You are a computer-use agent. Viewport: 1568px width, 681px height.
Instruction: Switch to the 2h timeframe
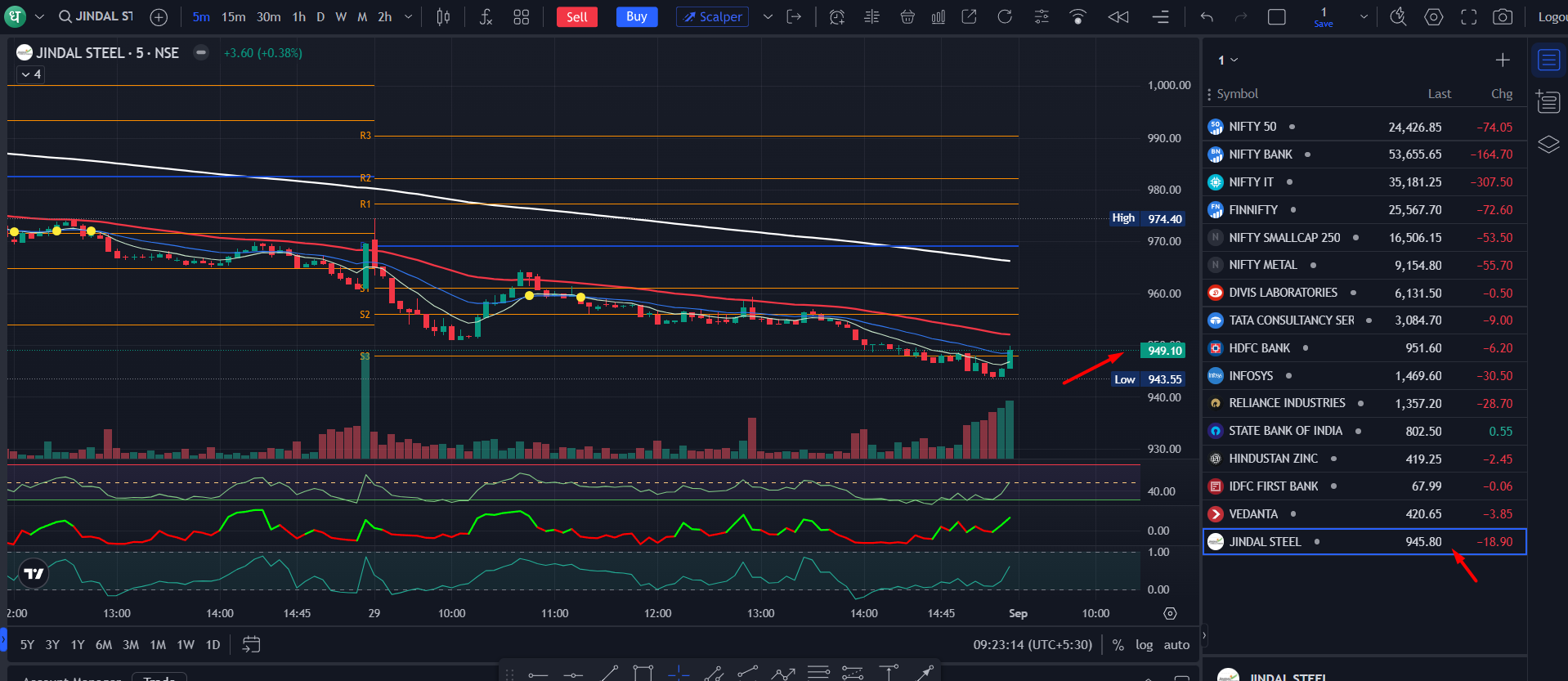(384, 16)
